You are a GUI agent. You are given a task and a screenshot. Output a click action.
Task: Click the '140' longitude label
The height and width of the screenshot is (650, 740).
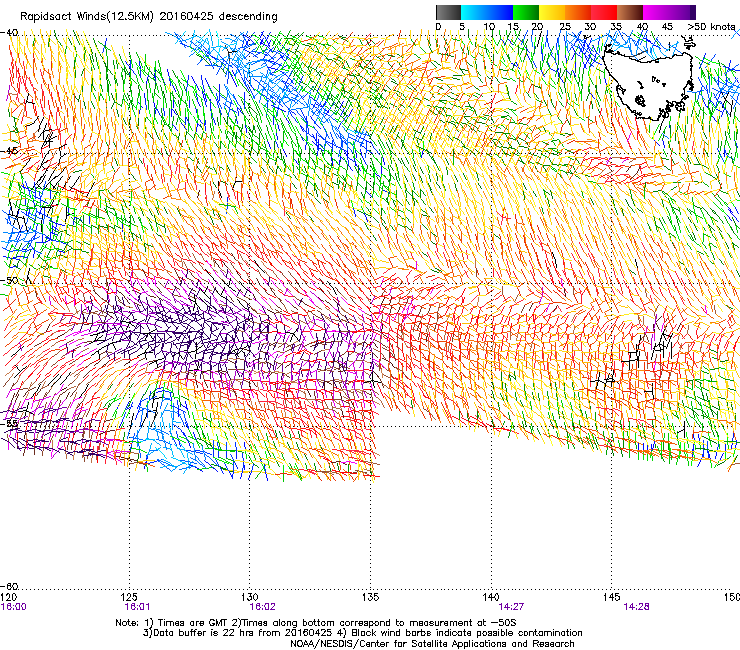click(491, 597)
